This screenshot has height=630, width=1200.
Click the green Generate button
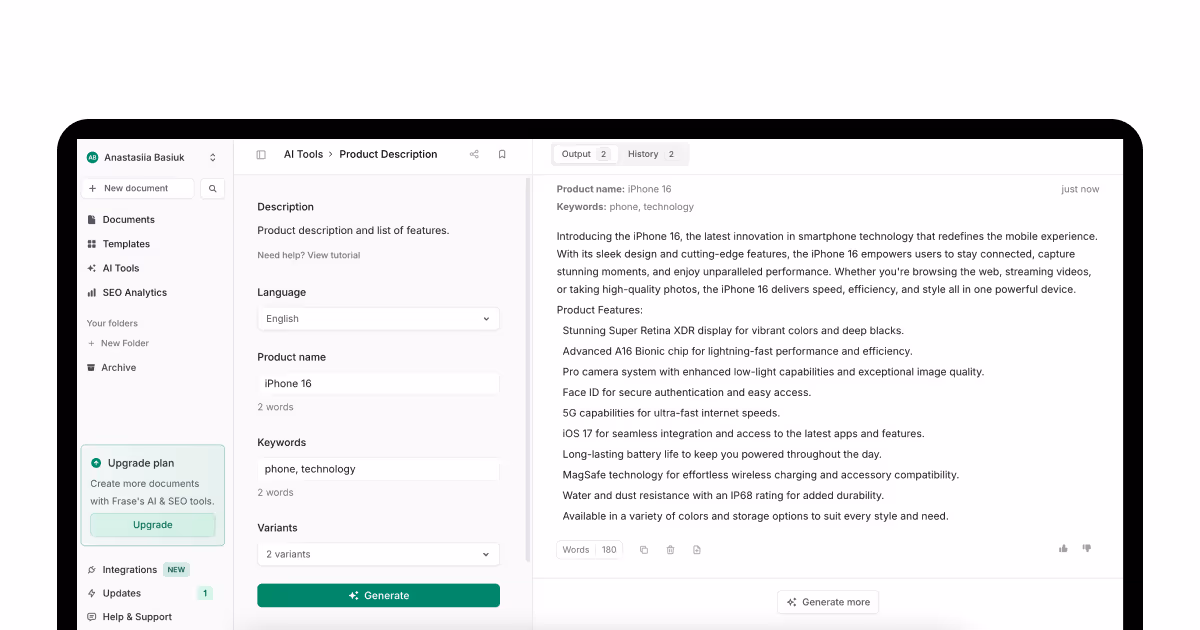(378, 596)
